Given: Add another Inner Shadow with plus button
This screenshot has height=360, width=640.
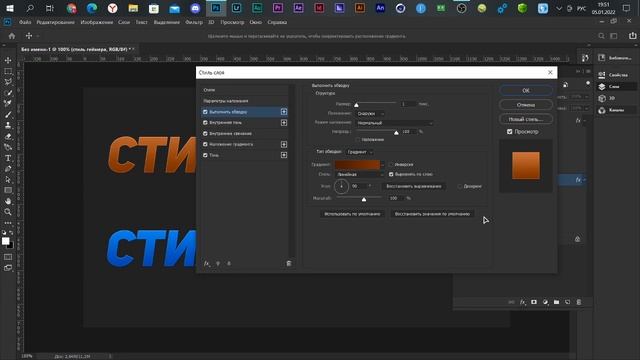Looking at the screenshot, I should 284,122.
